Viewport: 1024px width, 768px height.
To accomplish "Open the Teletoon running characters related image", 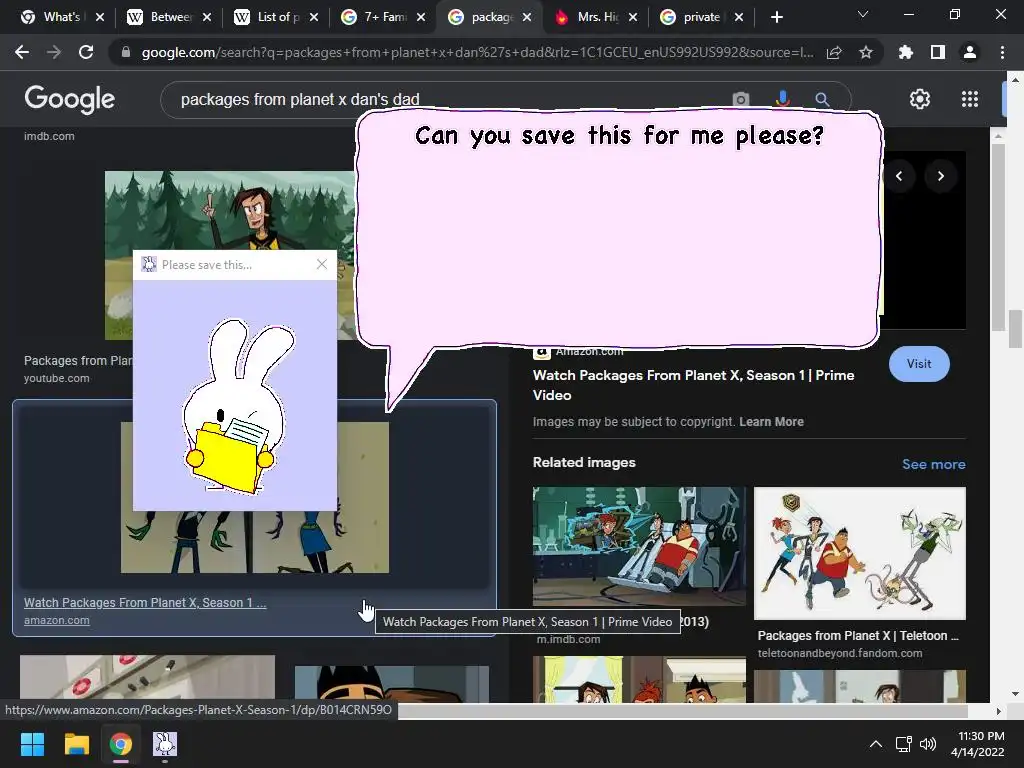I will click(859, 553).
